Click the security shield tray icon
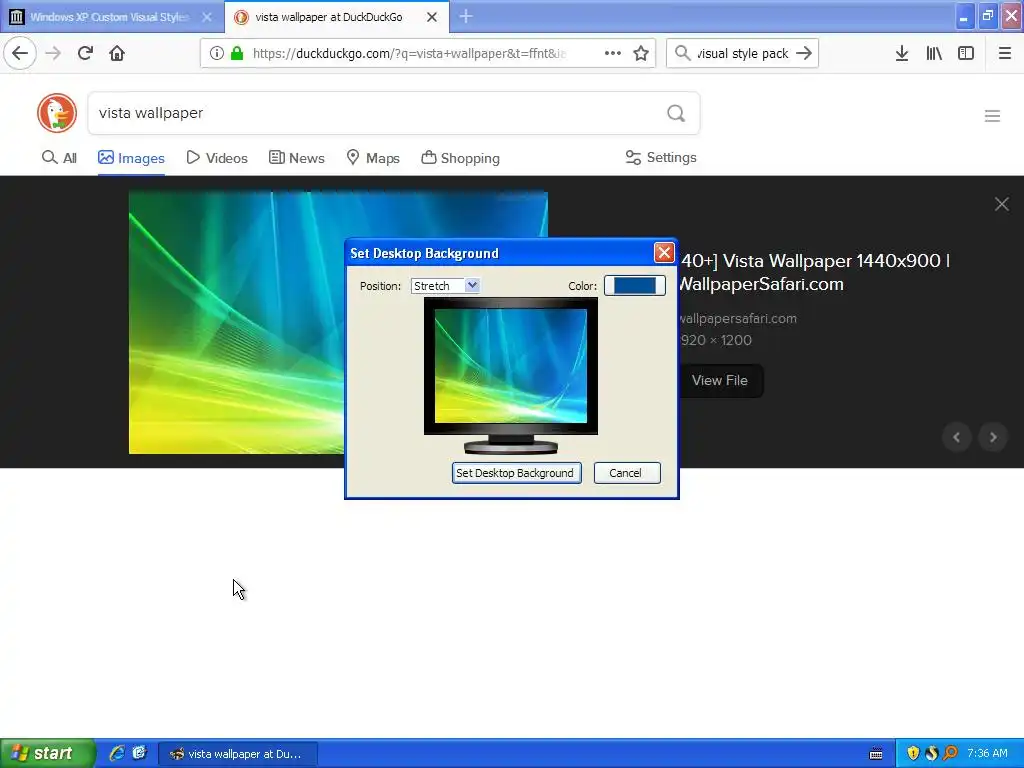Viewport: 1024px width, 768px height. click(912, 753)
